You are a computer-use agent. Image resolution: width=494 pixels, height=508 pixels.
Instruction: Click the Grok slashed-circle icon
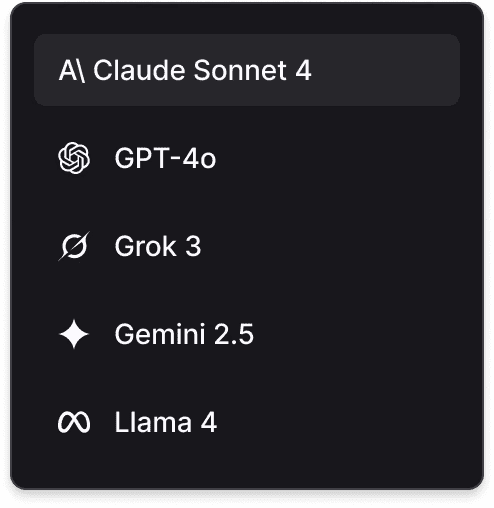point(74,246)
